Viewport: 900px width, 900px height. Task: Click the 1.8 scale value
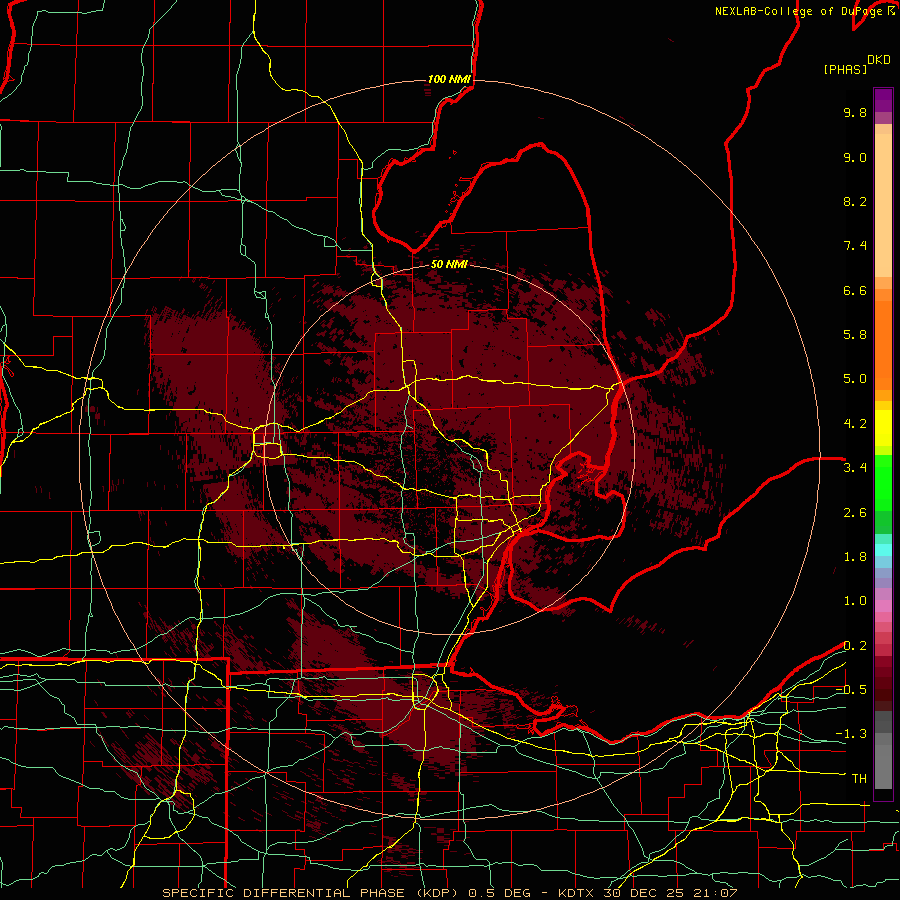(855, 557)
